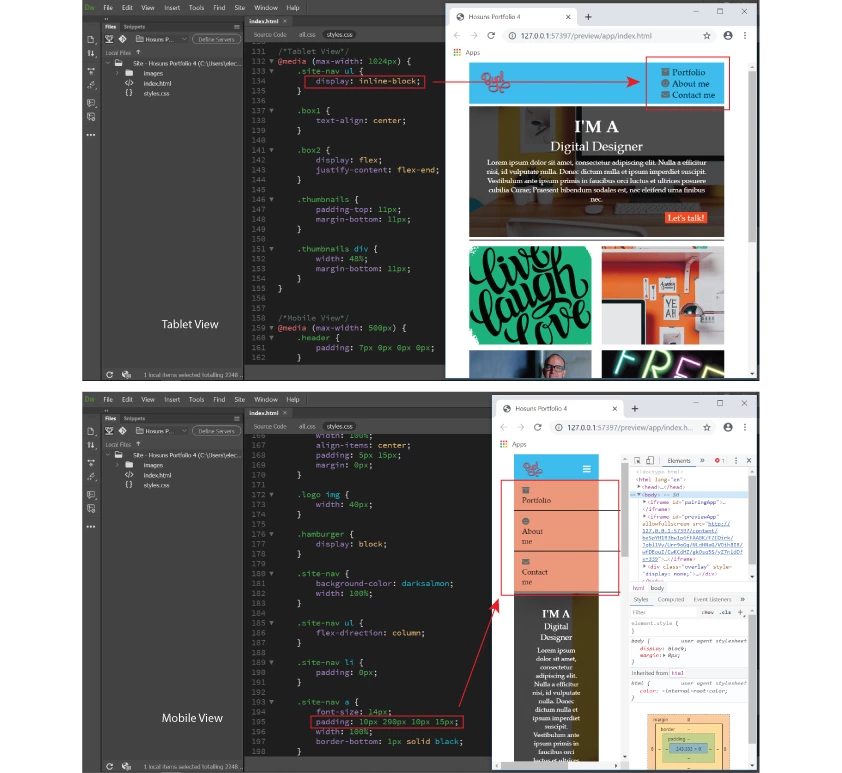Image resolution: width=842 pixels, height=773 pixels.
Task: Expand head node in DevTools Elements tree
Action: 639,486
